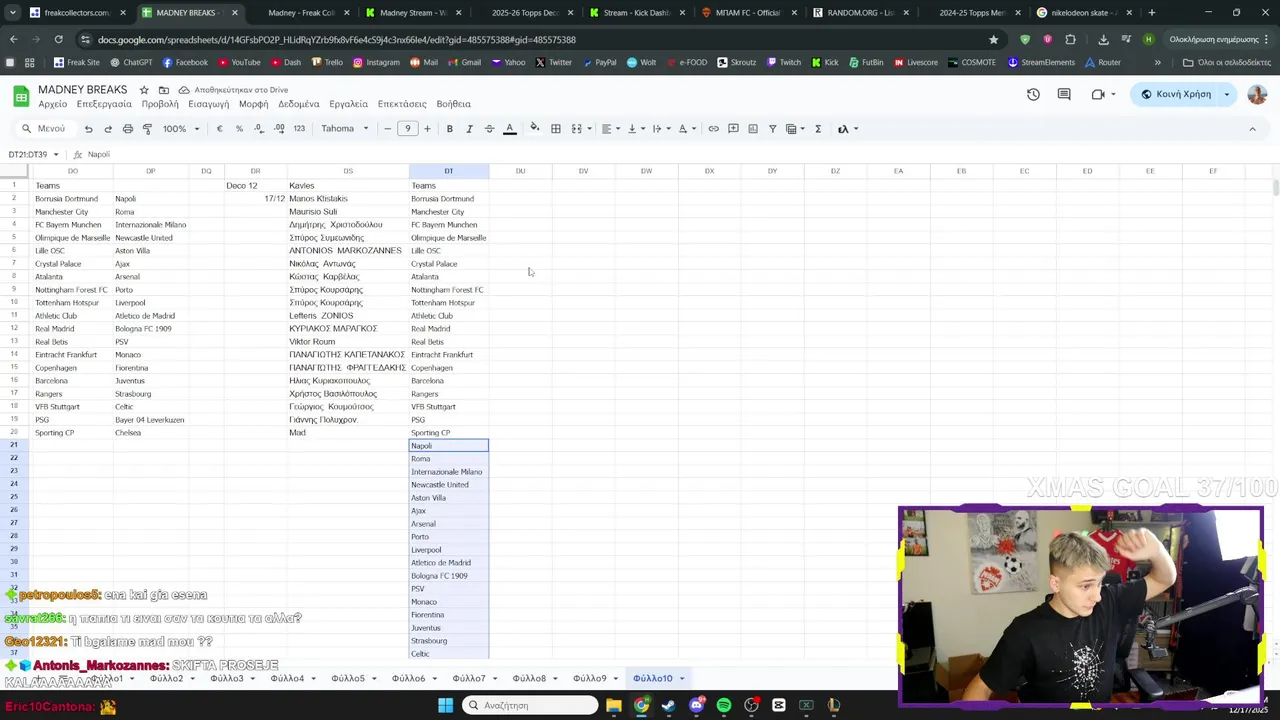Insert a chart from toolbar
This screenshot has width=1280, height=720.
[753, 129]
